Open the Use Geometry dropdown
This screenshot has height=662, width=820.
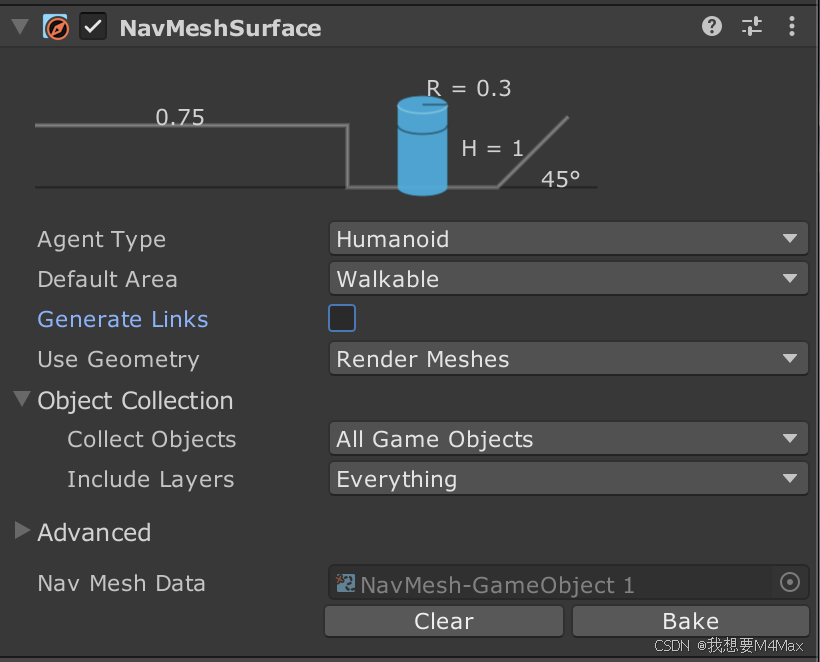(x=568, y=359)
